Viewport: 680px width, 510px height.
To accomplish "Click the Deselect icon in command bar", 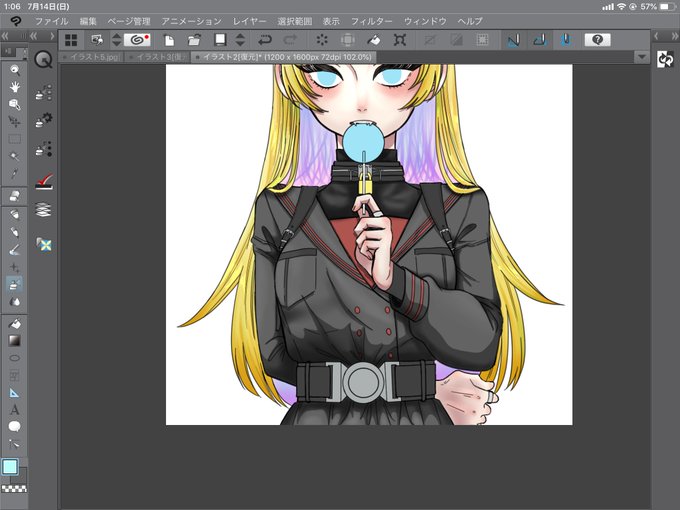I will click(x=430, y=40).
